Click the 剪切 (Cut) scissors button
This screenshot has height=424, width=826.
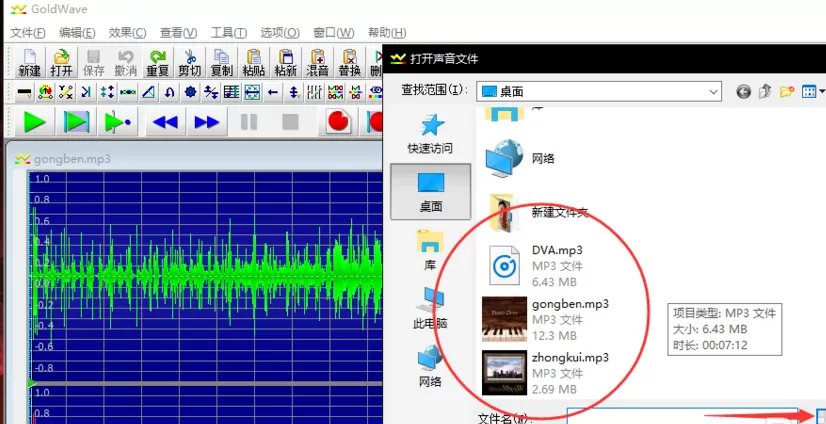click(x=190, y=63)
